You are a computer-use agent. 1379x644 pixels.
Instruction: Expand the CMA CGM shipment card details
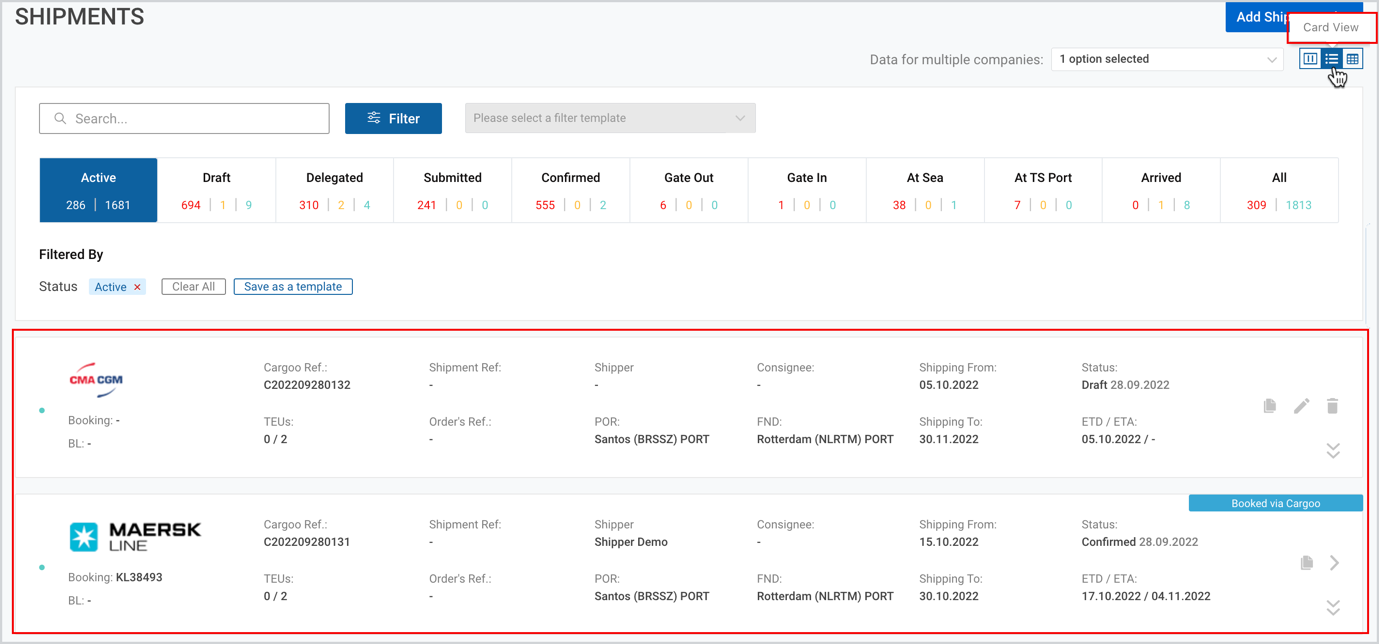1333,451
